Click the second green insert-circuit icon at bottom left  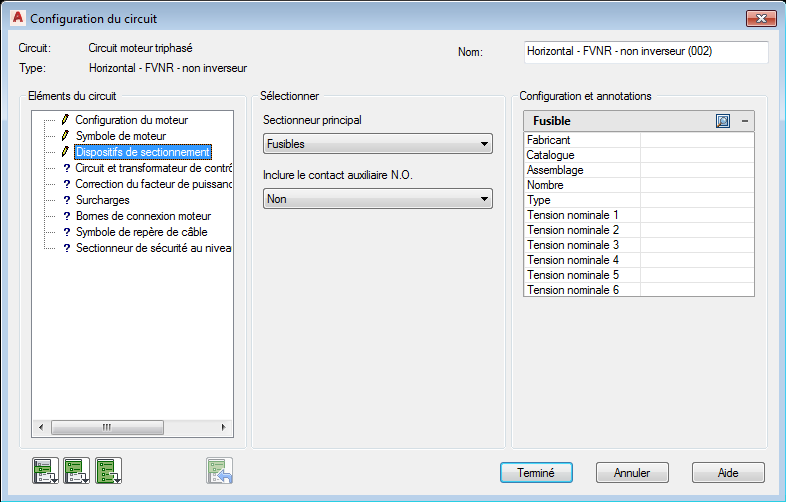coord(76,470)
